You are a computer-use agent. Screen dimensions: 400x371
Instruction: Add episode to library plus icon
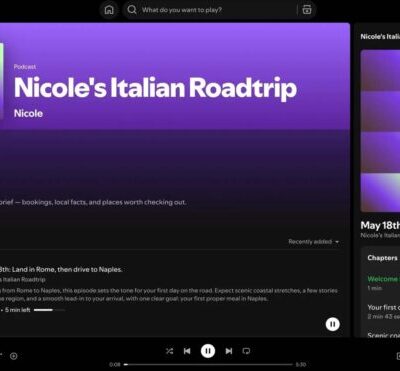pos(14,356)
